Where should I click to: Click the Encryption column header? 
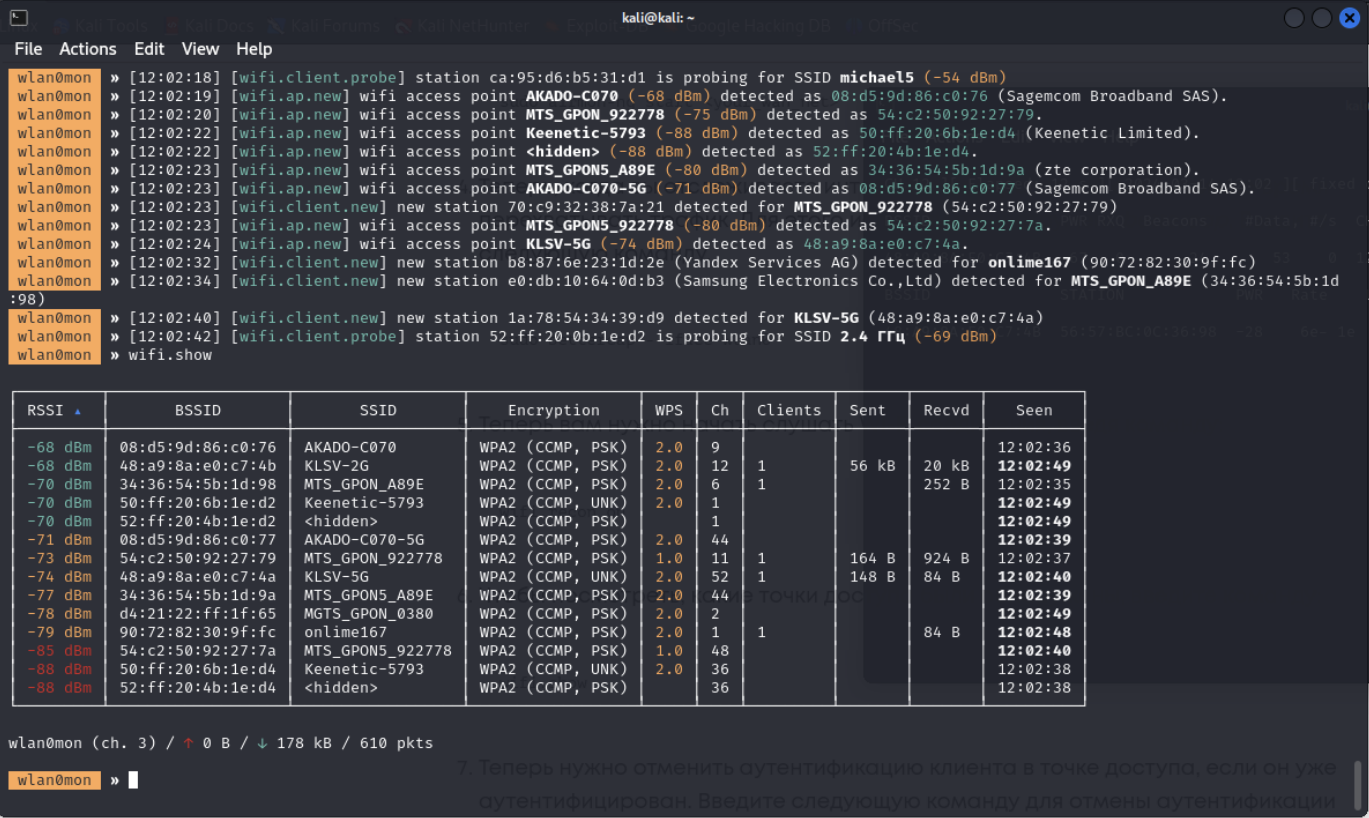[x=553, y=410]
